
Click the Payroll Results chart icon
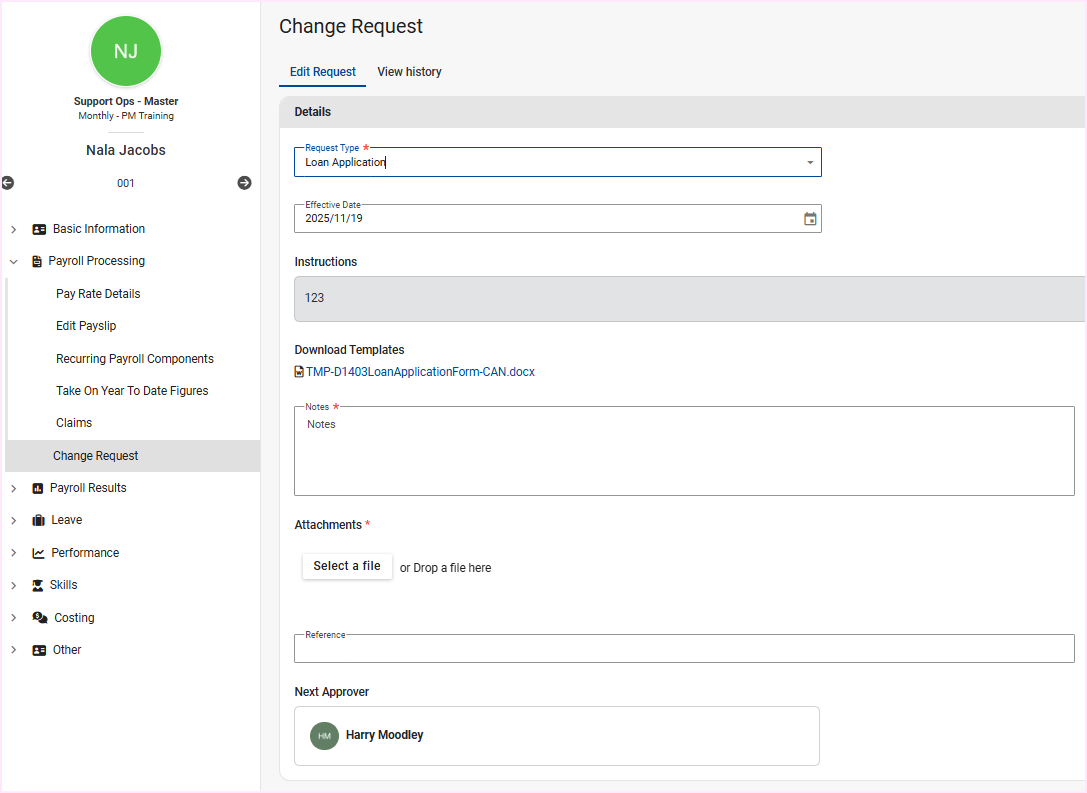coord(38,488)
